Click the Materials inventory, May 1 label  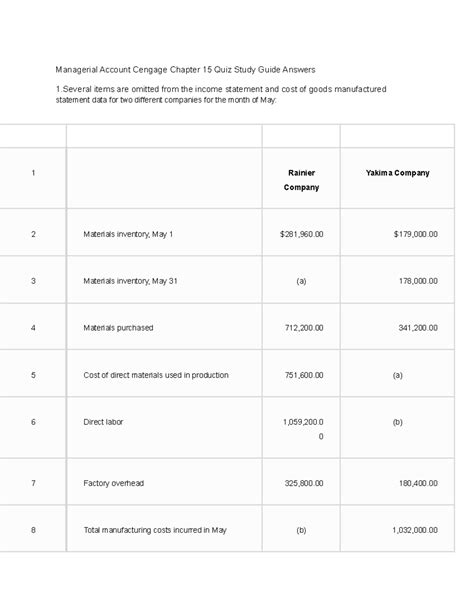(128, 234)
